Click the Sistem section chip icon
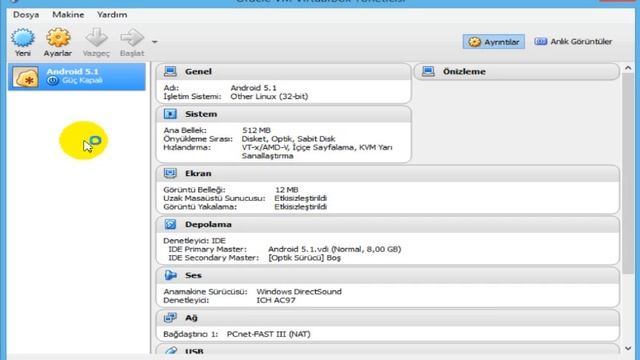Screen dimensions: 640x360 [x=170, y=114]
